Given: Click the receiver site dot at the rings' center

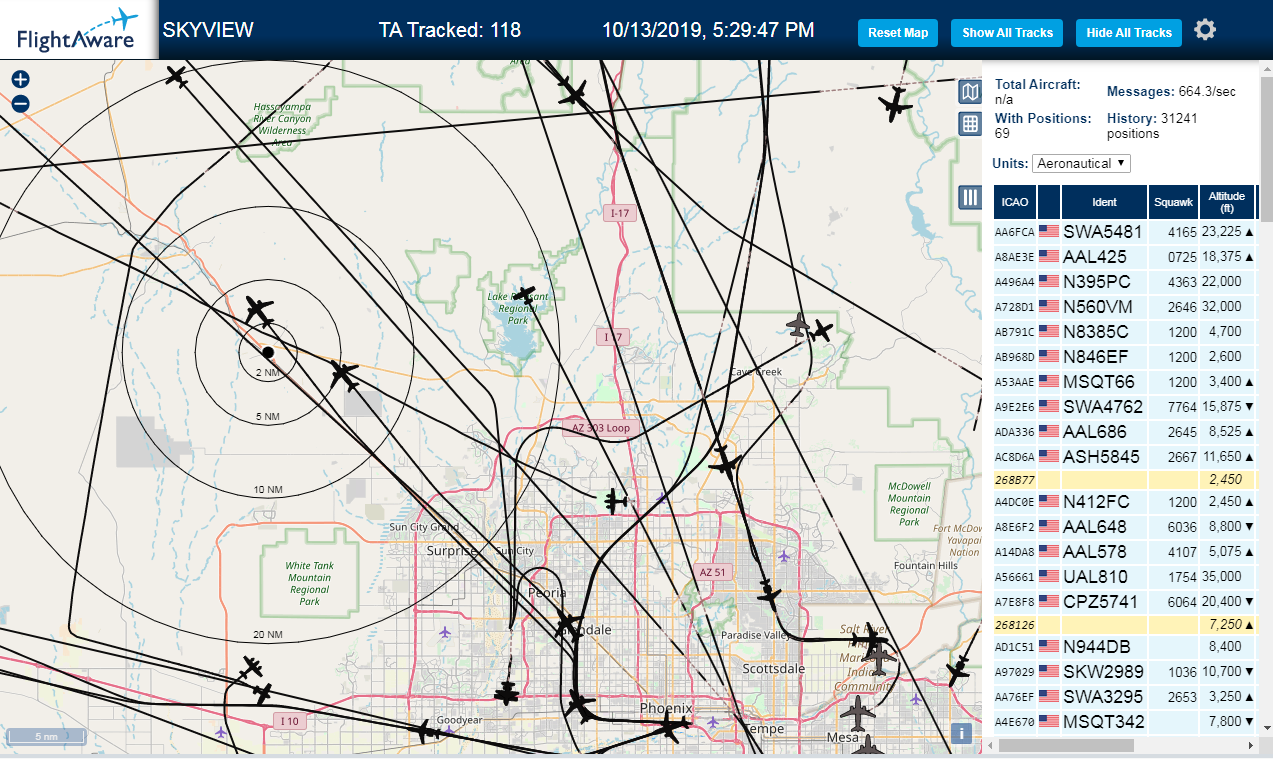Looking at the screenshot, I should pyautogui.click(x=268, y=352).
